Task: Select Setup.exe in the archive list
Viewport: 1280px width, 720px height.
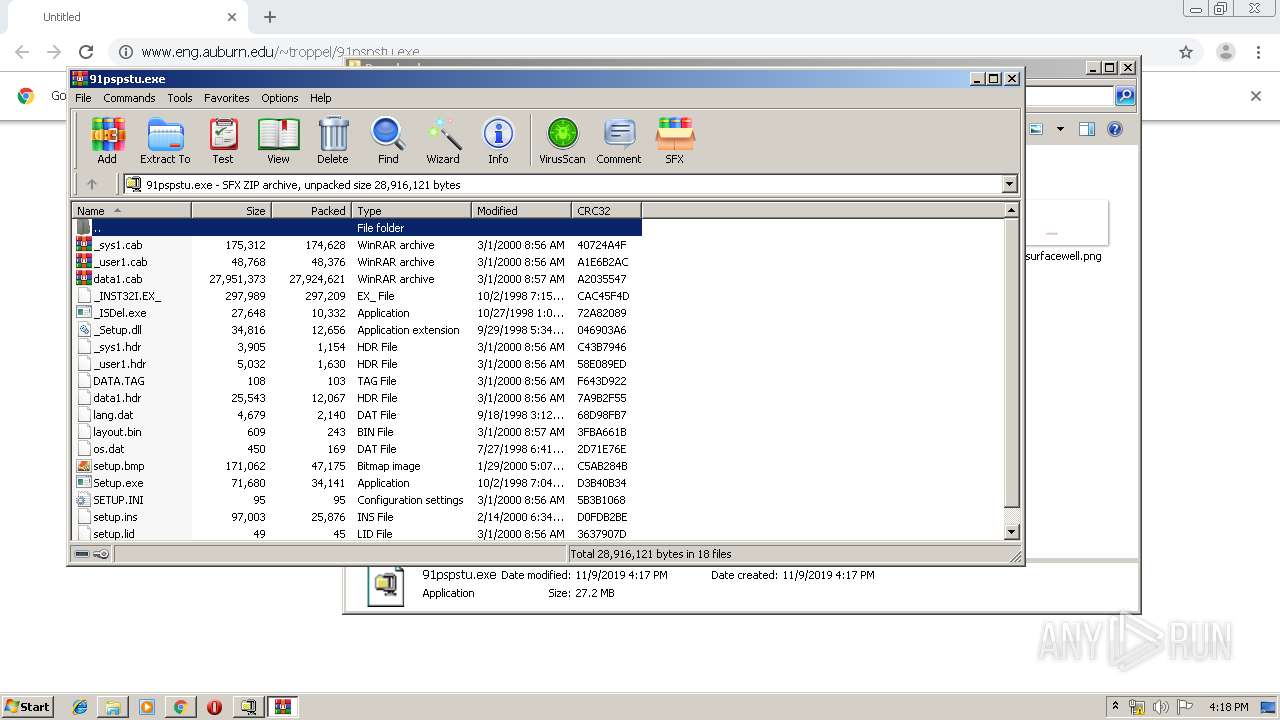Action: [x=118, y=483]
